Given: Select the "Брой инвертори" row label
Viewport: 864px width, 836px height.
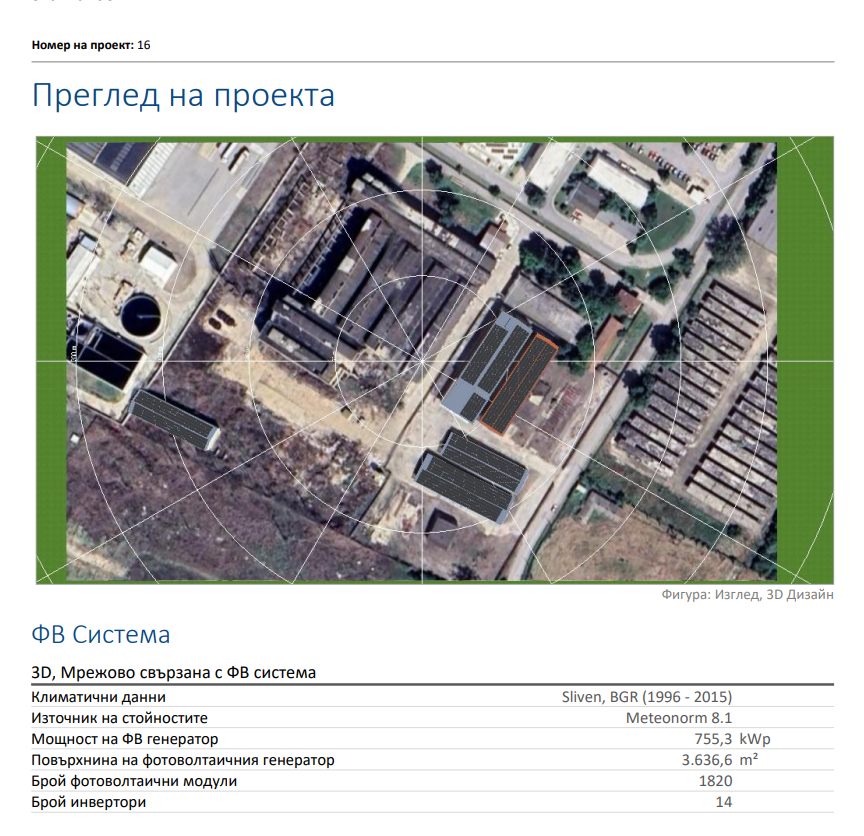Looking at the screenshot, I should point(88,802).
